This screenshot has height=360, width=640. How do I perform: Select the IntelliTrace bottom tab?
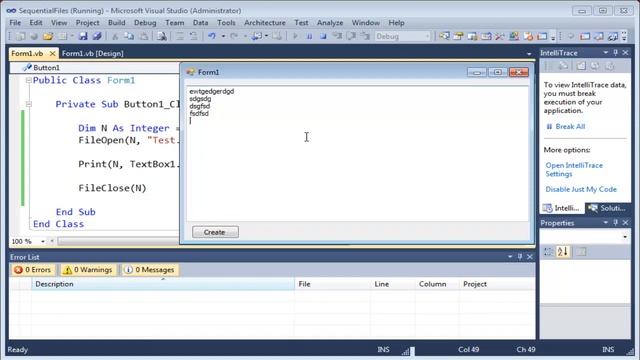tap(562, 208)
